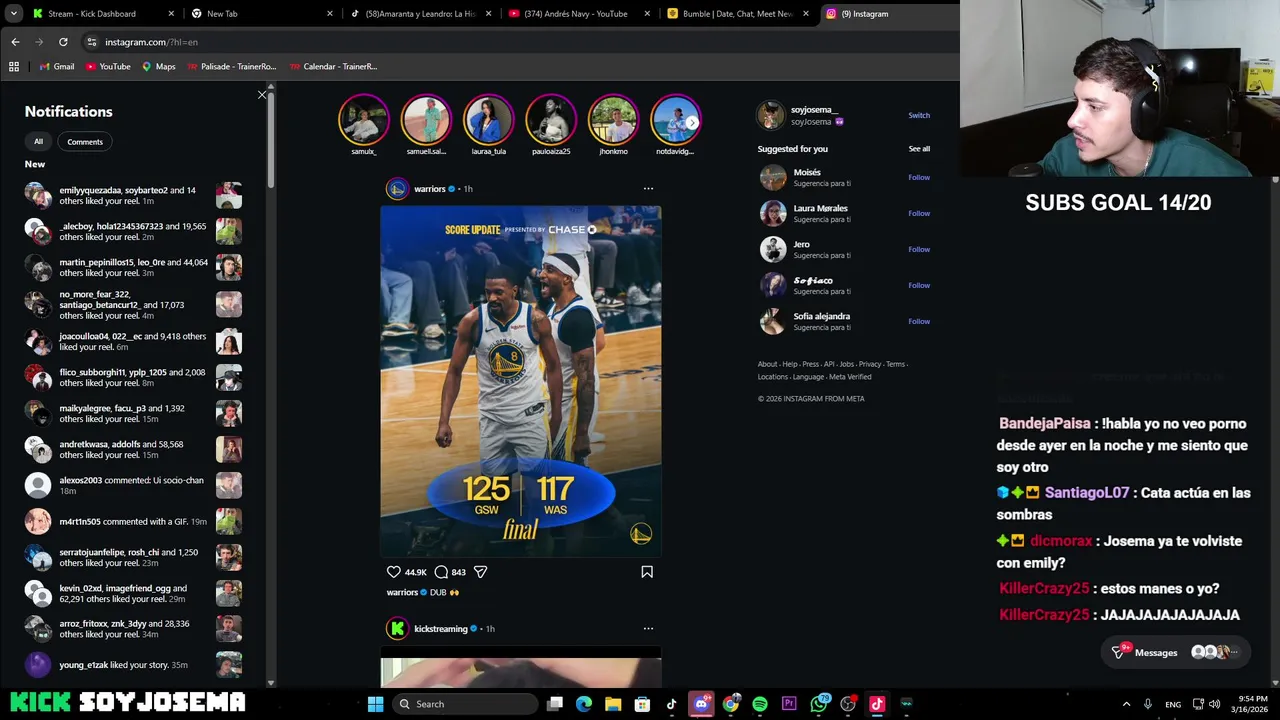View samulx_ story
Screen dimensions: 1280x720
pyautogui.click(x=363, y=120)
